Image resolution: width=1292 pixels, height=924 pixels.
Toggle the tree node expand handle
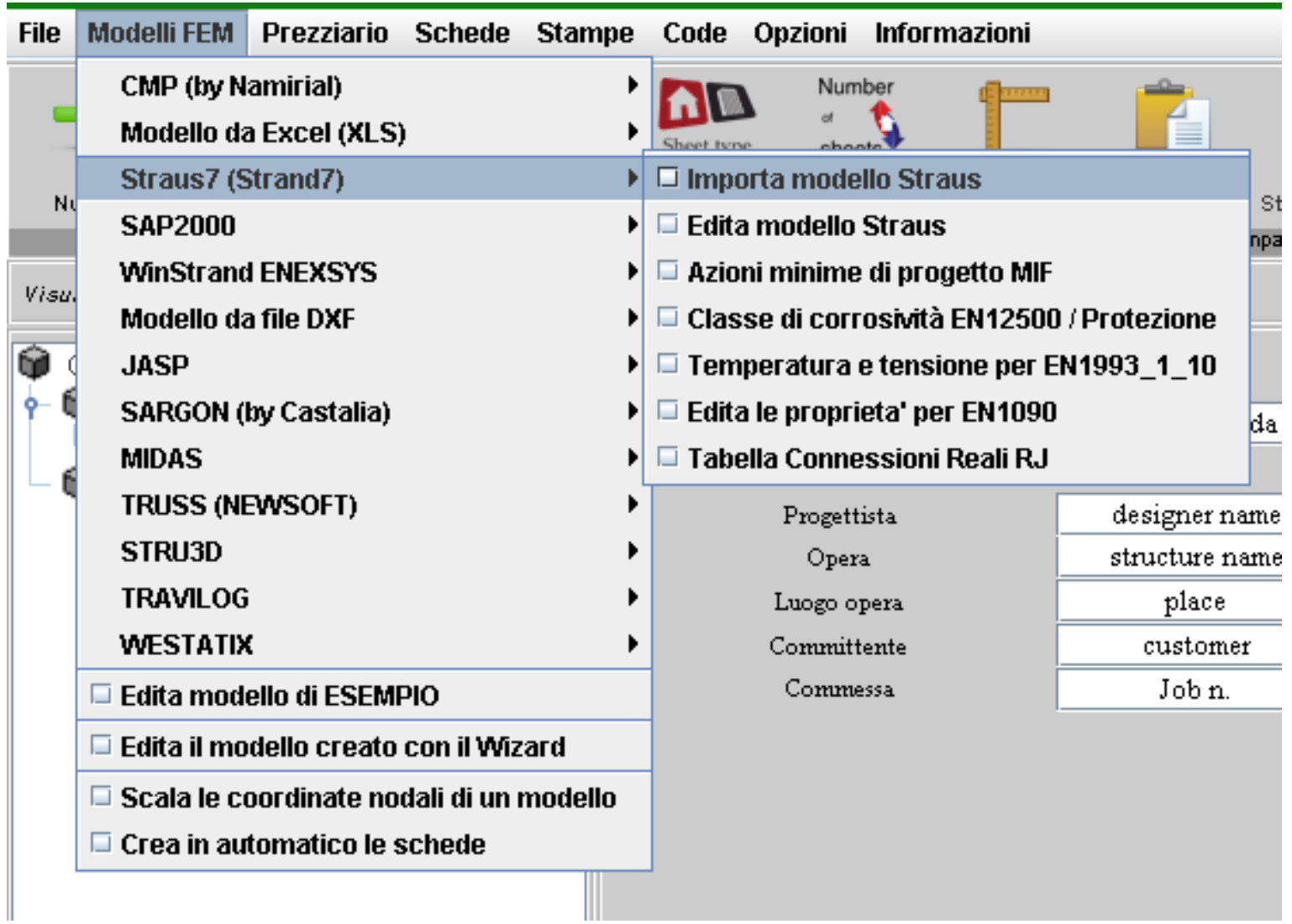pos(31,407)
